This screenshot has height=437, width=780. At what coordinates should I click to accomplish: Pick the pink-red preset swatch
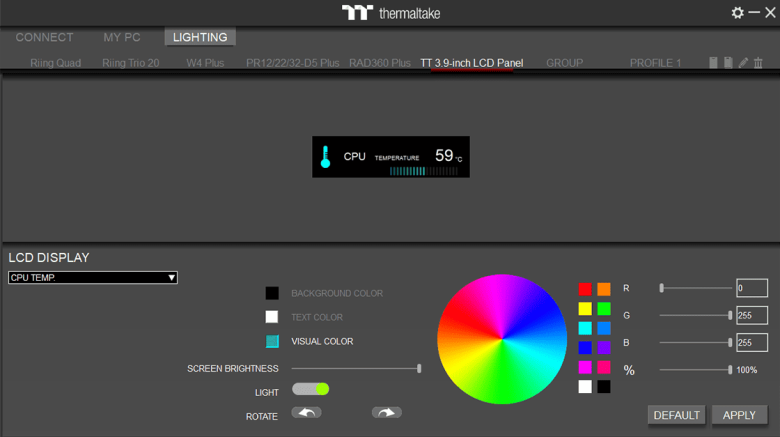tap(604, 367)
